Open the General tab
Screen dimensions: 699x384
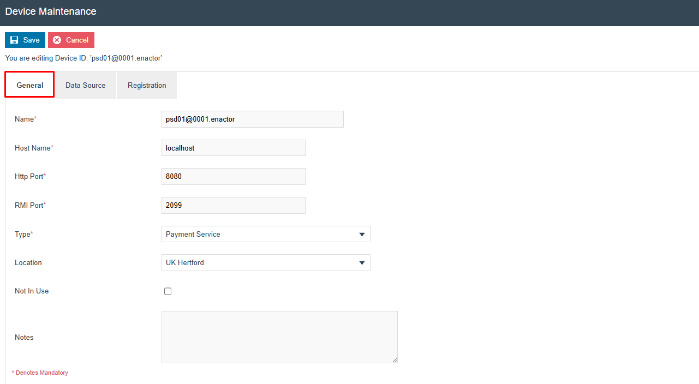coord(30,85)
